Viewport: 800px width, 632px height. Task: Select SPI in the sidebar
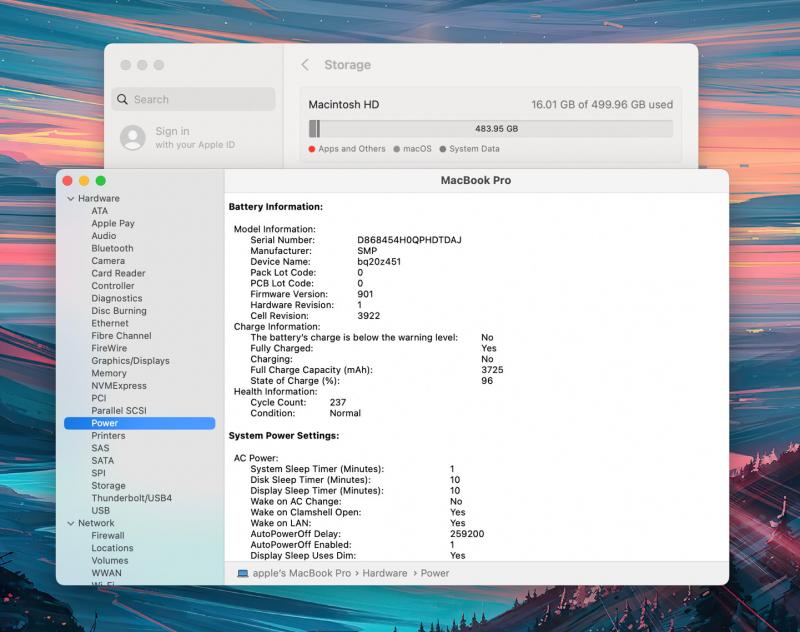point(98,473)
